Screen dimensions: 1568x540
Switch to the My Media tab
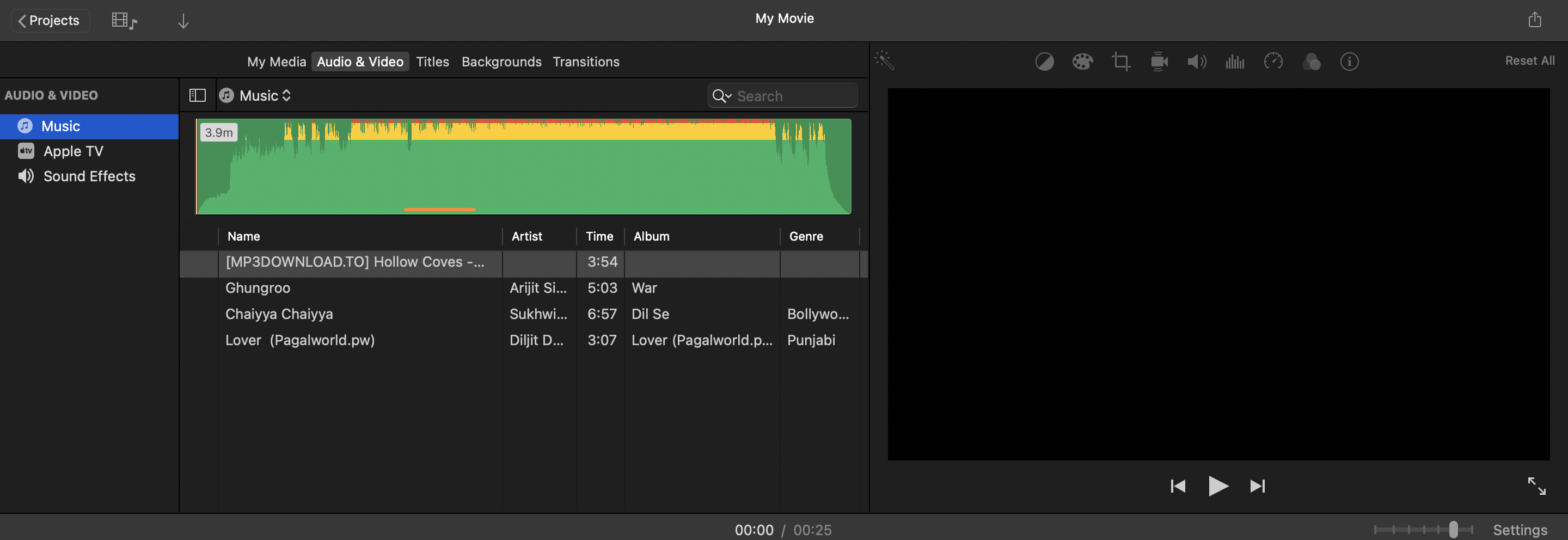[x=277, y=61]
